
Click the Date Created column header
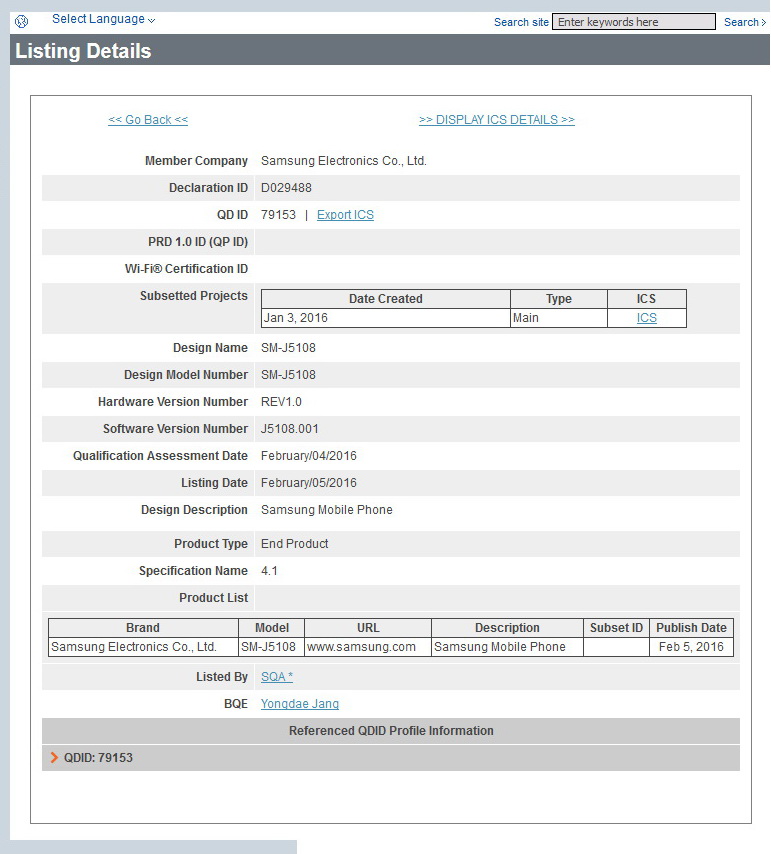coord(386,299)
